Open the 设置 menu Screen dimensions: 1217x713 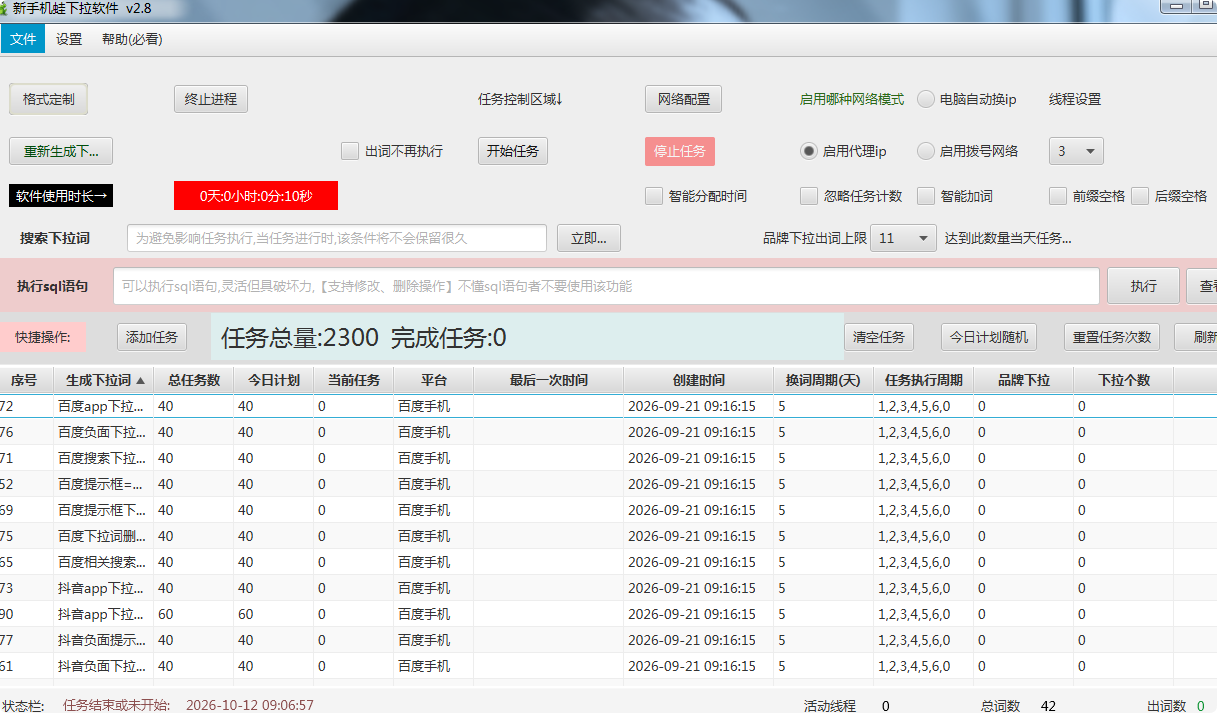pos(69,39)
